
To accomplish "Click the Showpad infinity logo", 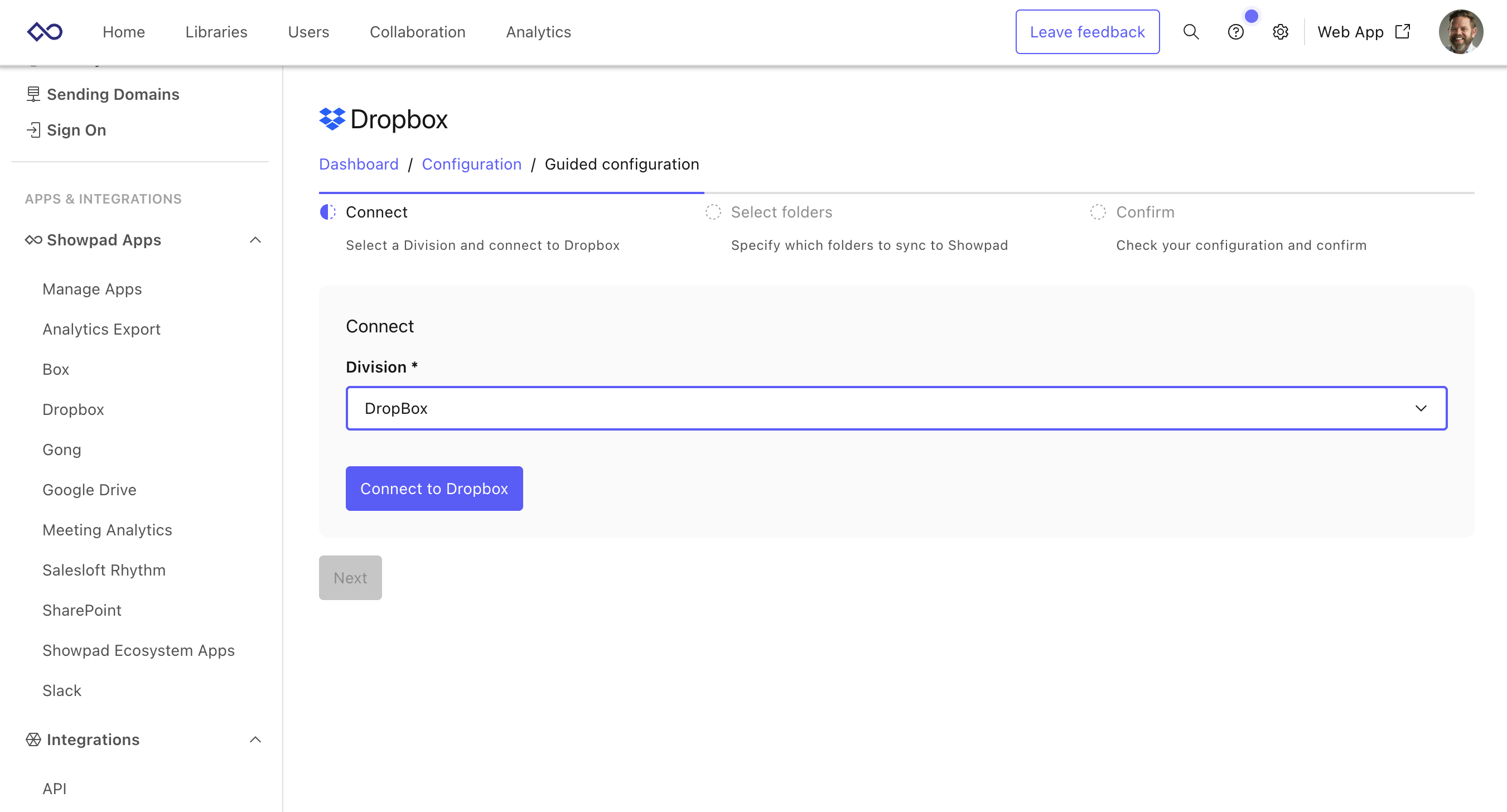I will coord(45,32).
